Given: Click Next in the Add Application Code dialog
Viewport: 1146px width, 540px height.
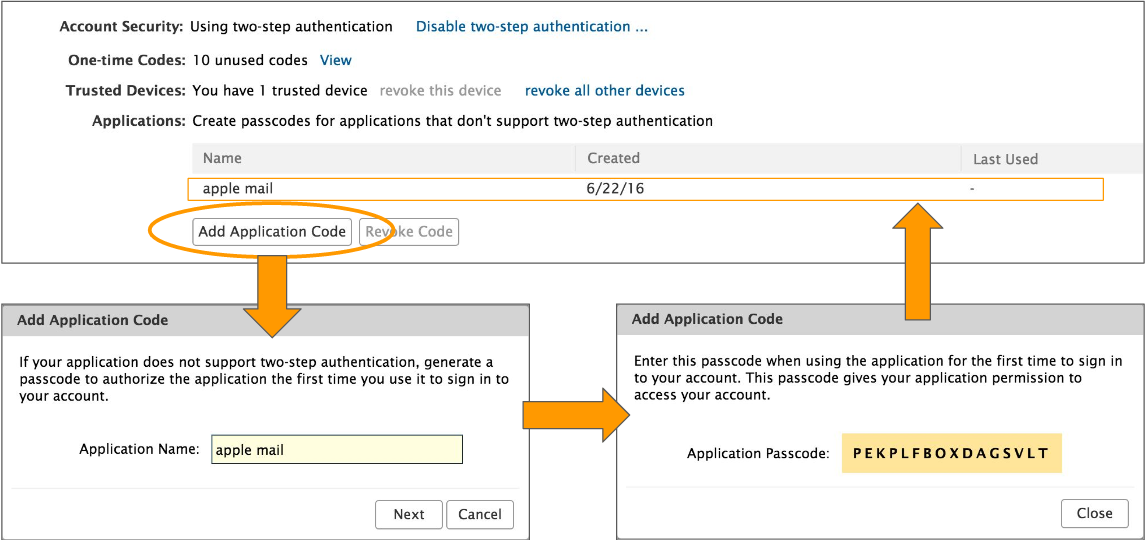Looking at the screenshot, I should 409,514.
